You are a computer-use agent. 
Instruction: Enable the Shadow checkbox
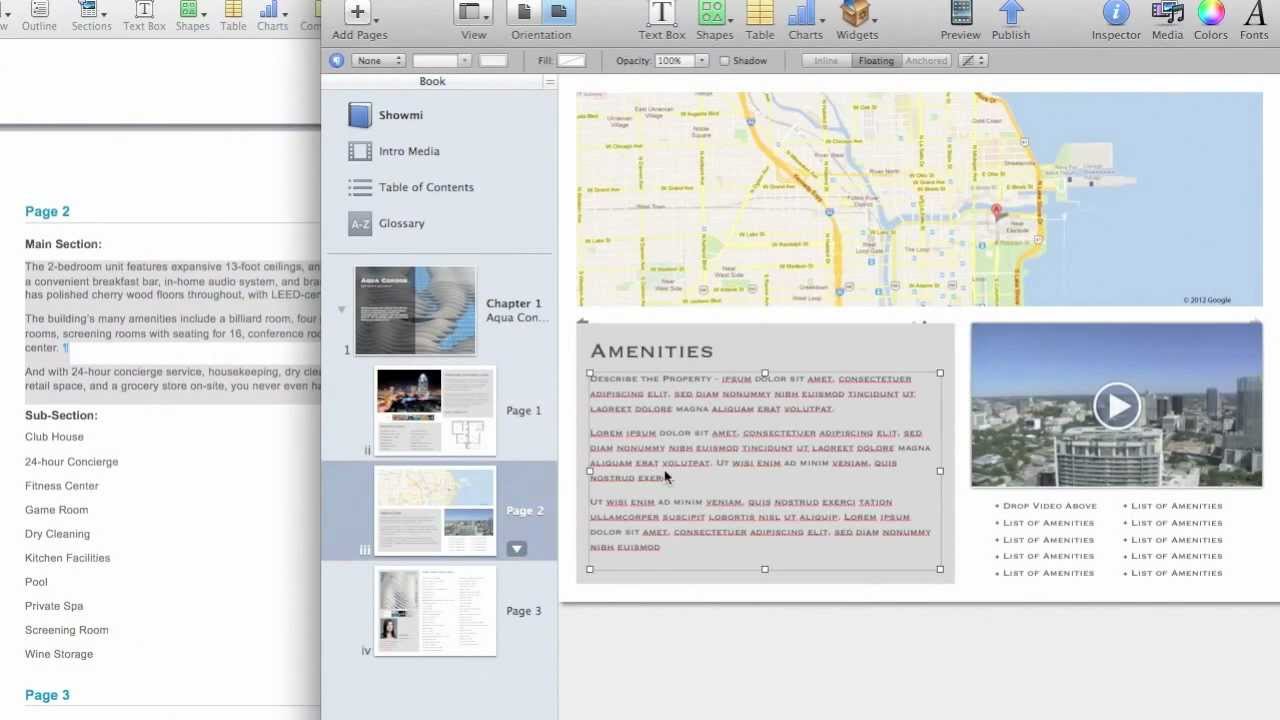(x=725, y=61)
